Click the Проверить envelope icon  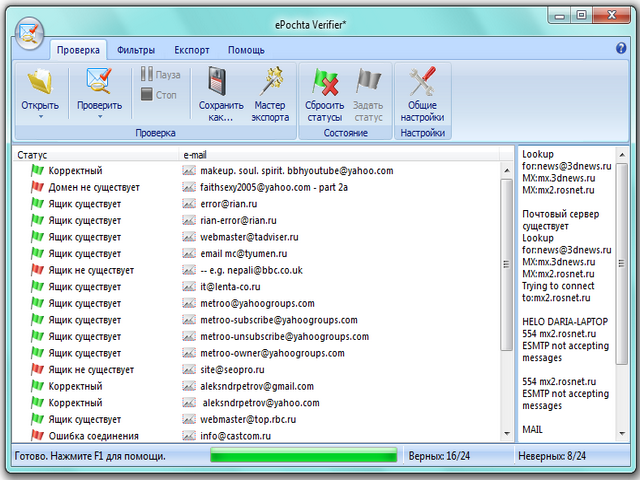pyautogui.click(x=99, y=81)
